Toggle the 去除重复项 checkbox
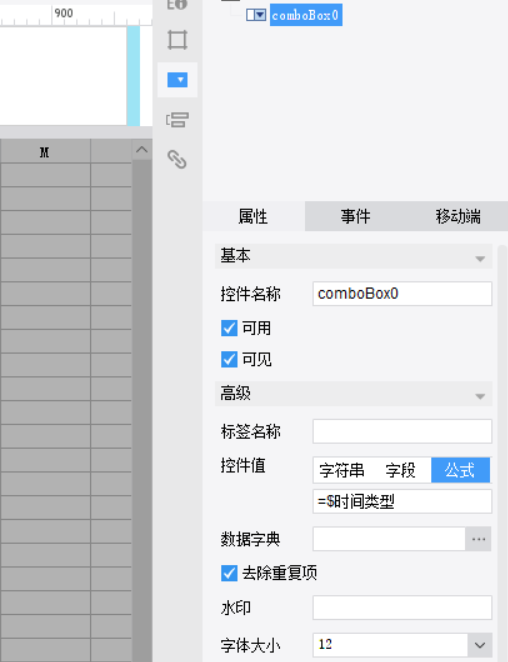Image resolution: width=508 pixels, height=662 pixels. coord(229,573)
